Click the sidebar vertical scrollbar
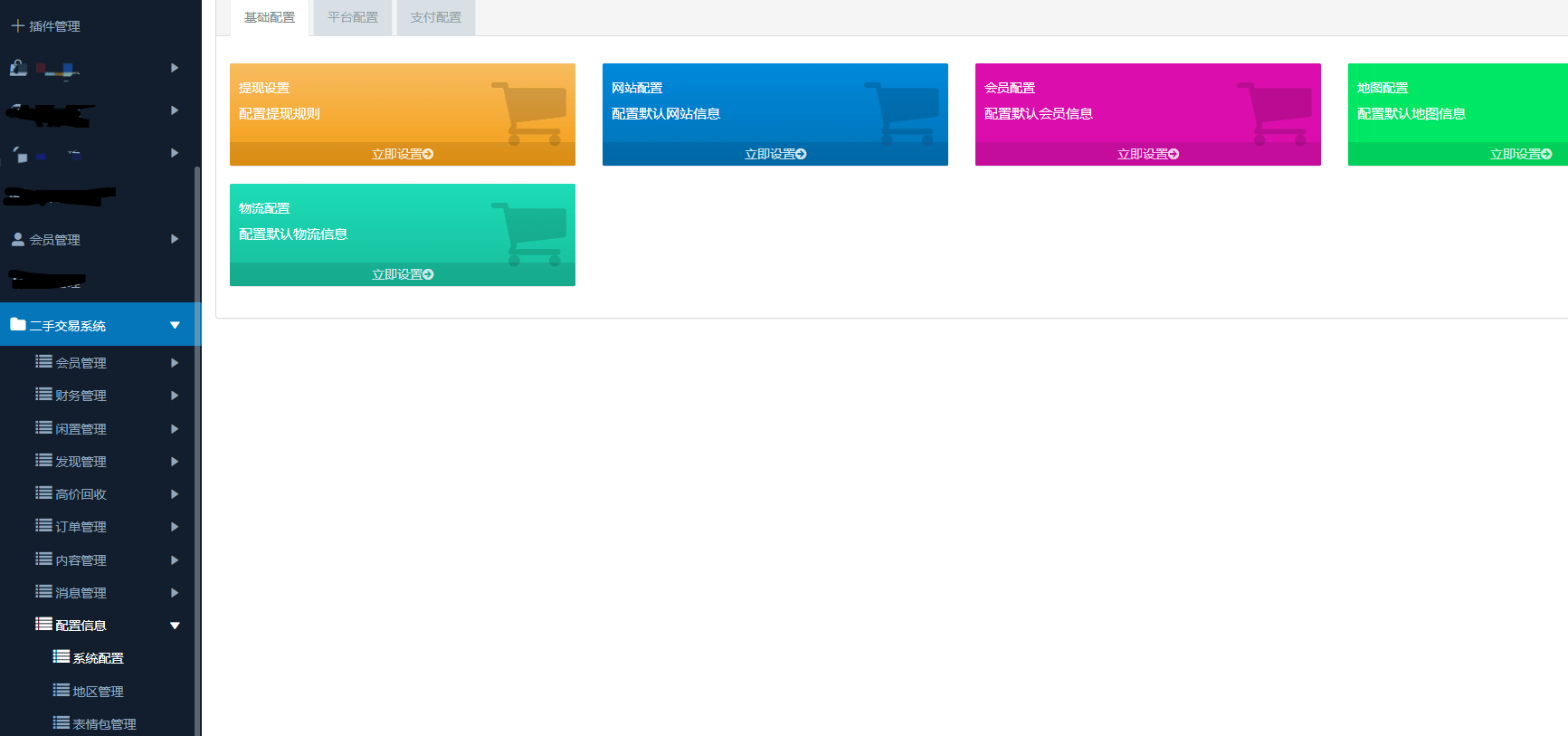Viewport: 1568px width, 736px height. coord(197,451)
